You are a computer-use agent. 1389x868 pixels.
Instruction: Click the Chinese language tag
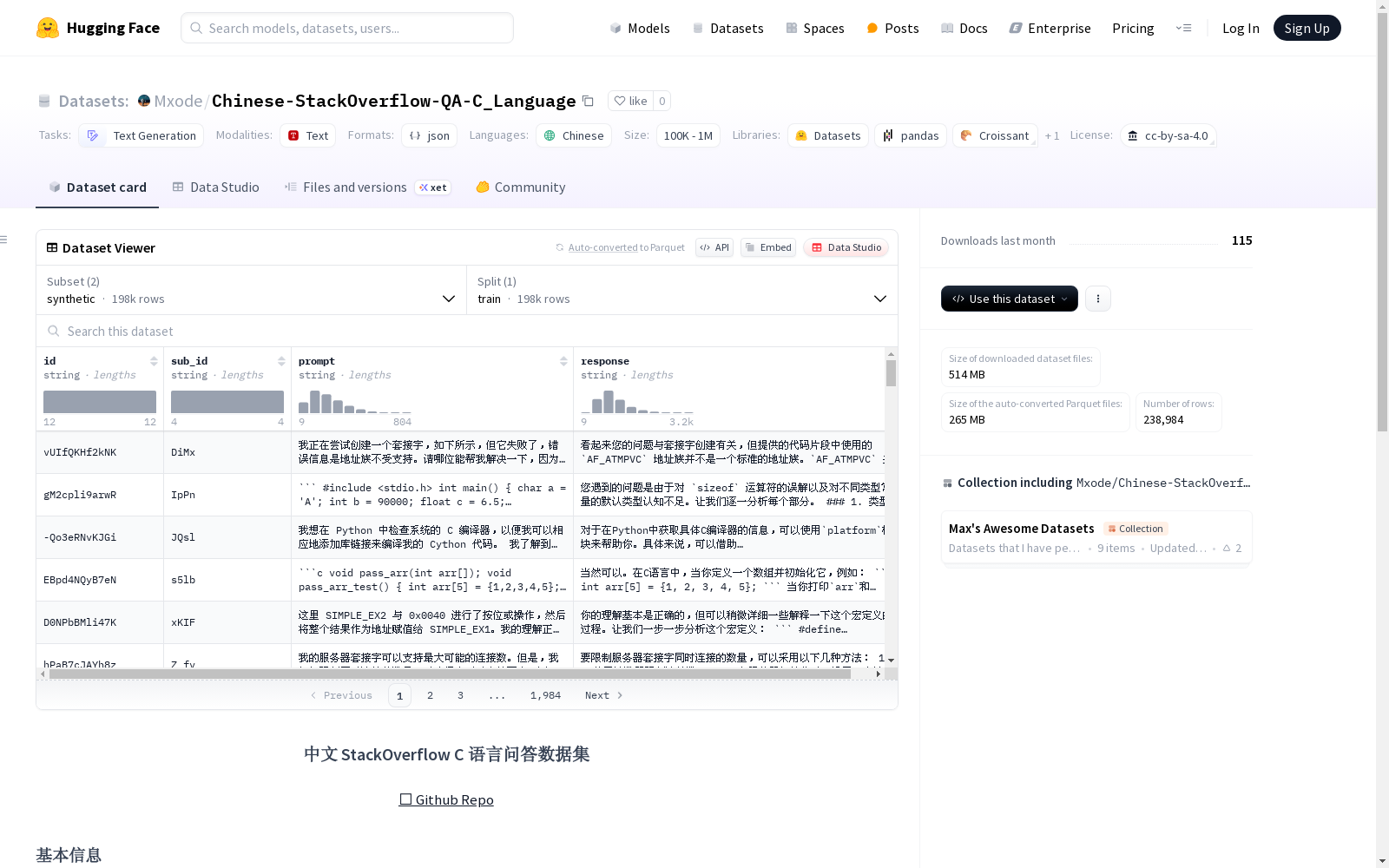click(574, 135)
